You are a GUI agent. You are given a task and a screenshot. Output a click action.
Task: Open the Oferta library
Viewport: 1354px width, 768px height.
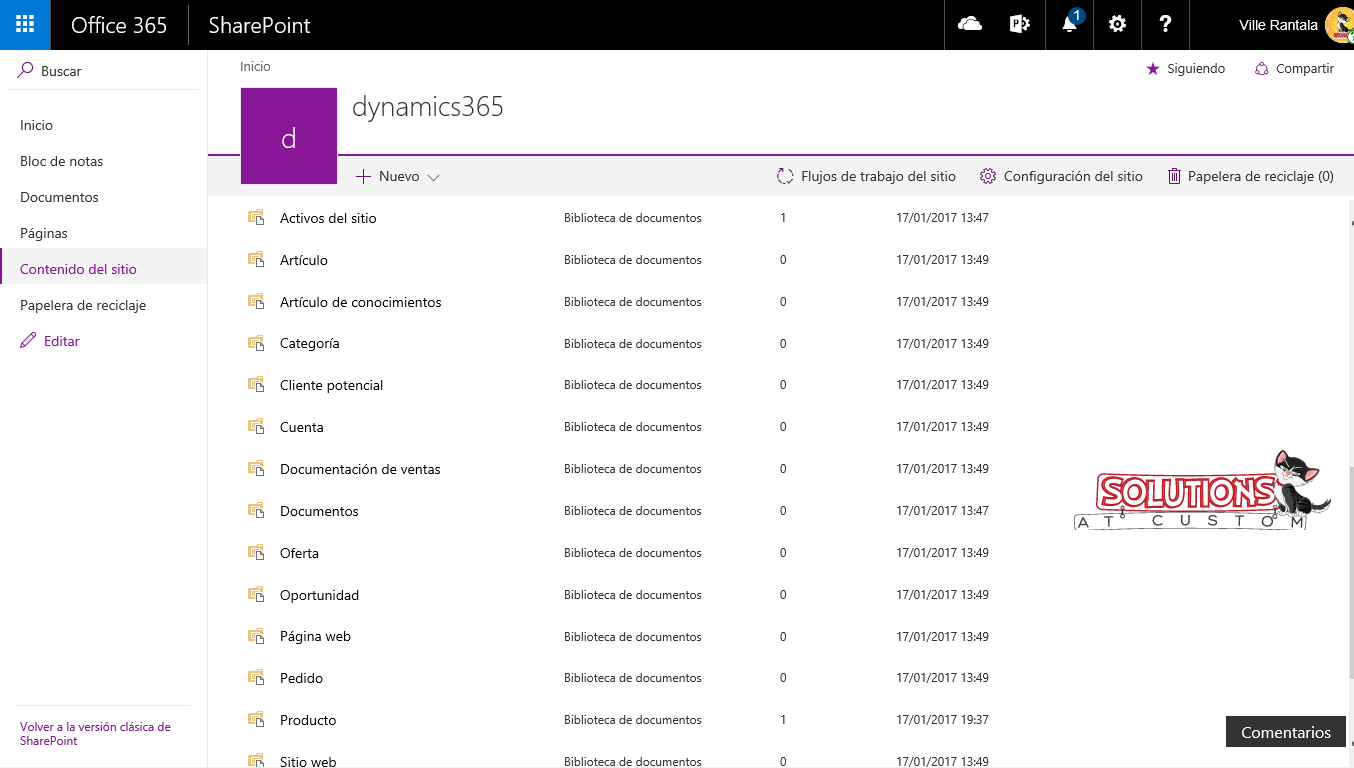click(x=299, y=553)
